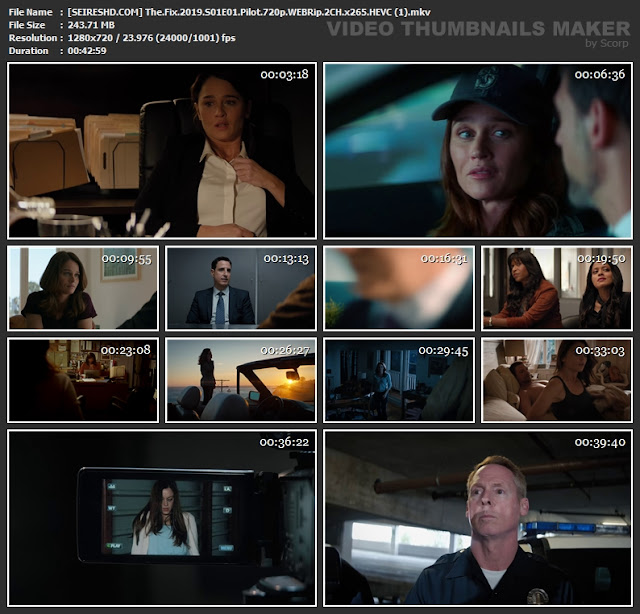Viewport: 640px width, 614px height.
Task: Open the thumbnail stamped 00:03:18
Action: pyautogui.click(x=162, y=151)
